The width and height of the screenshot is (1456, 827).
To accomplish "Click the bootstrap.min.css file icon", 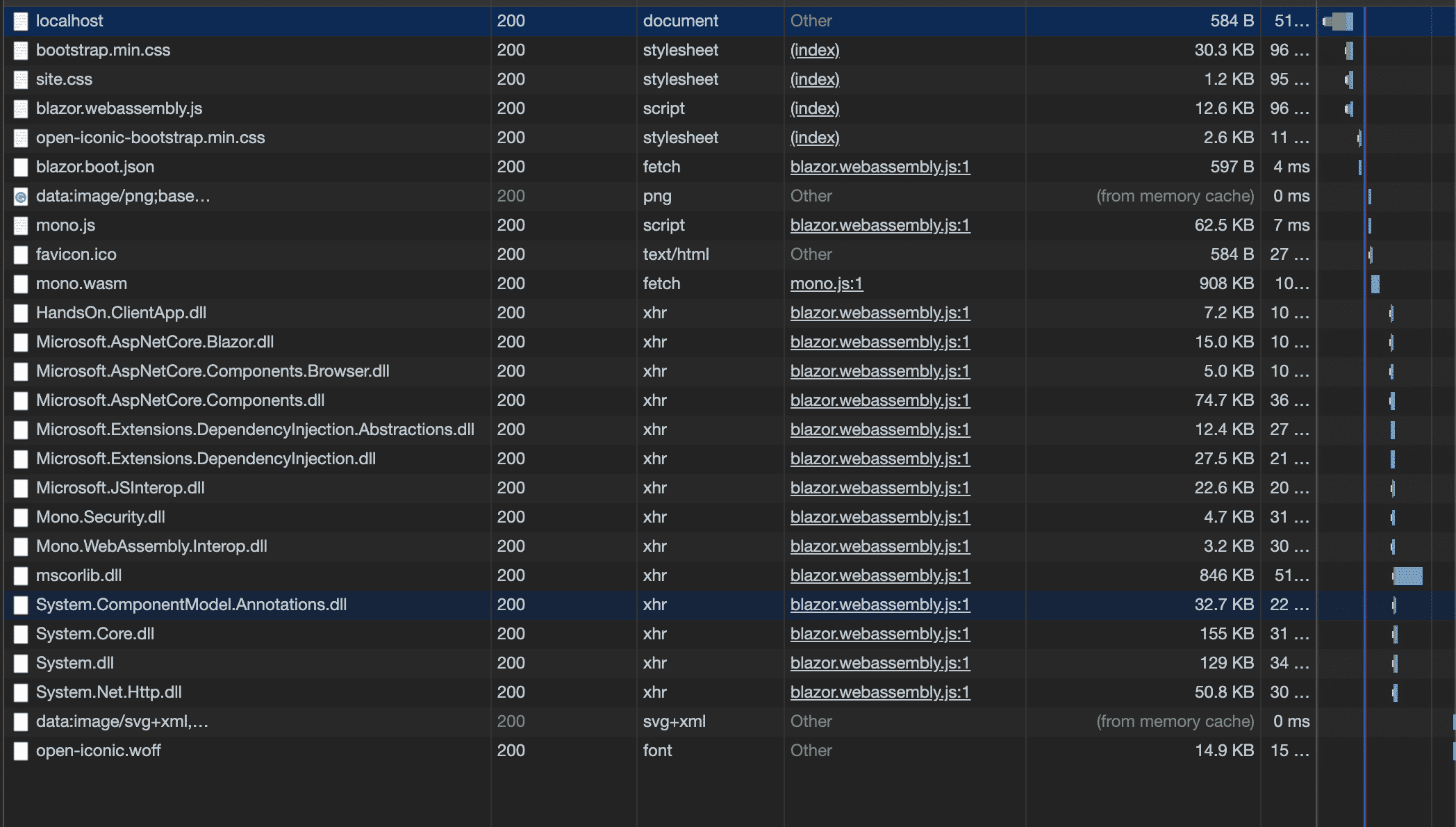I will (x=21, y=50).
